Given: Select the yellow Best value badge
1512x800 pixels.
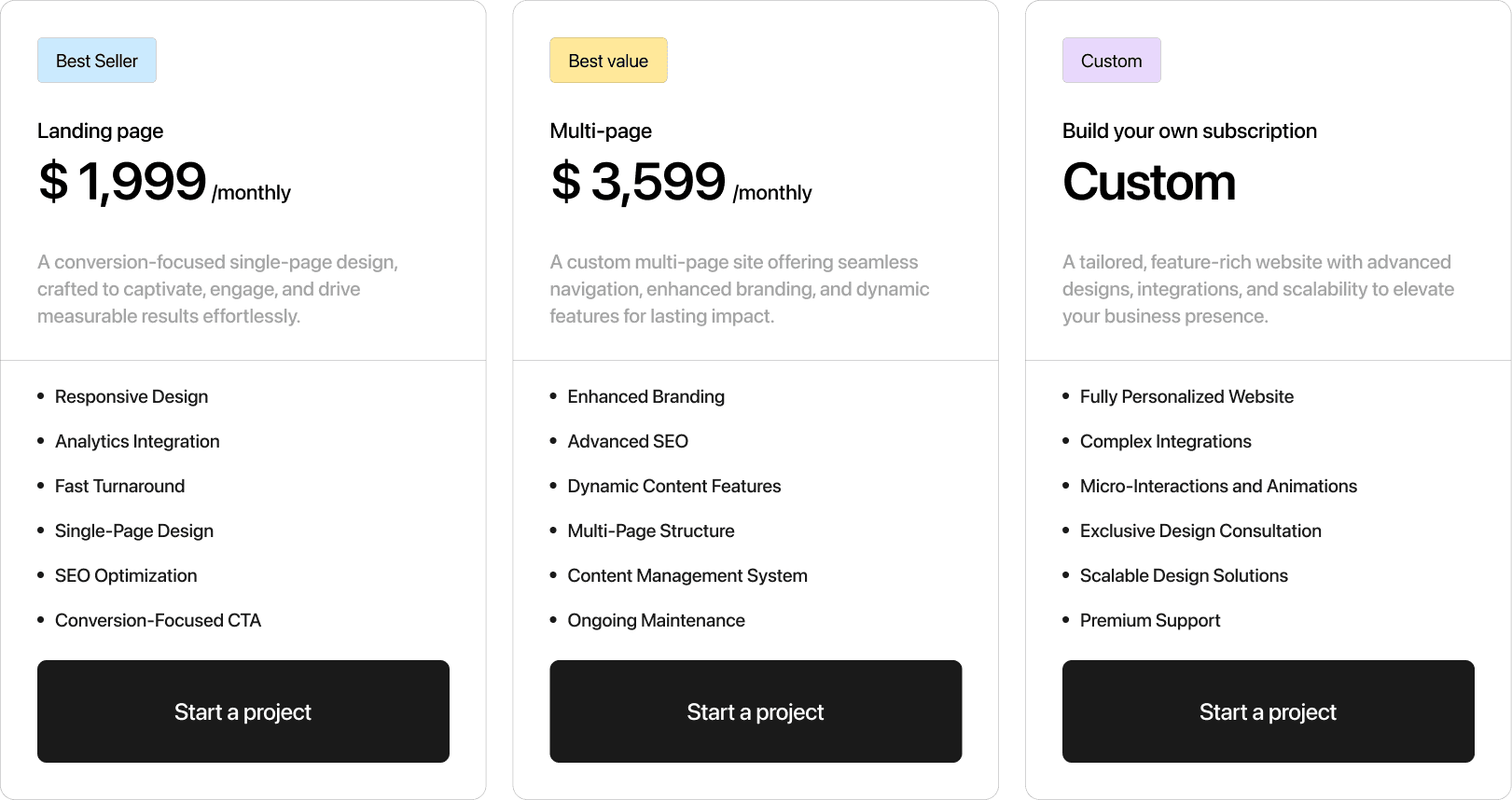Looking at the screenshot, I should [608, 61].
